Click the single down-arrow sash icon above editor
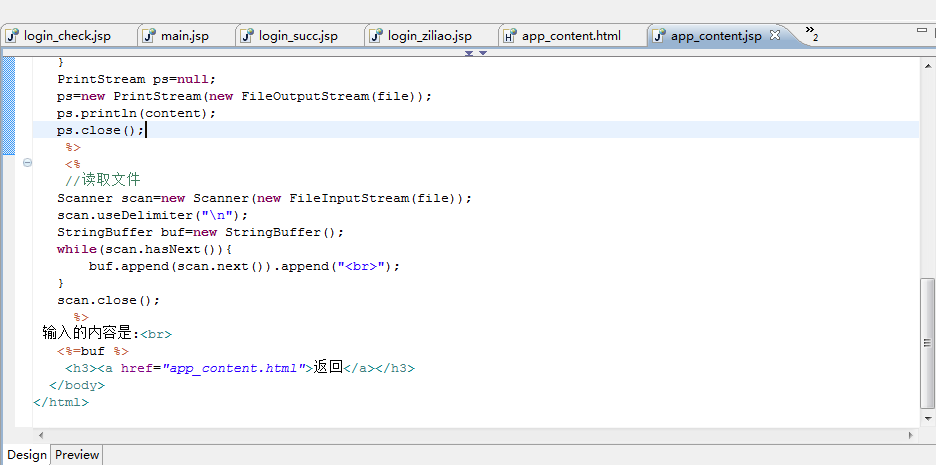The width and height of the screenshot is (936, 465). (x=483, y=53)
